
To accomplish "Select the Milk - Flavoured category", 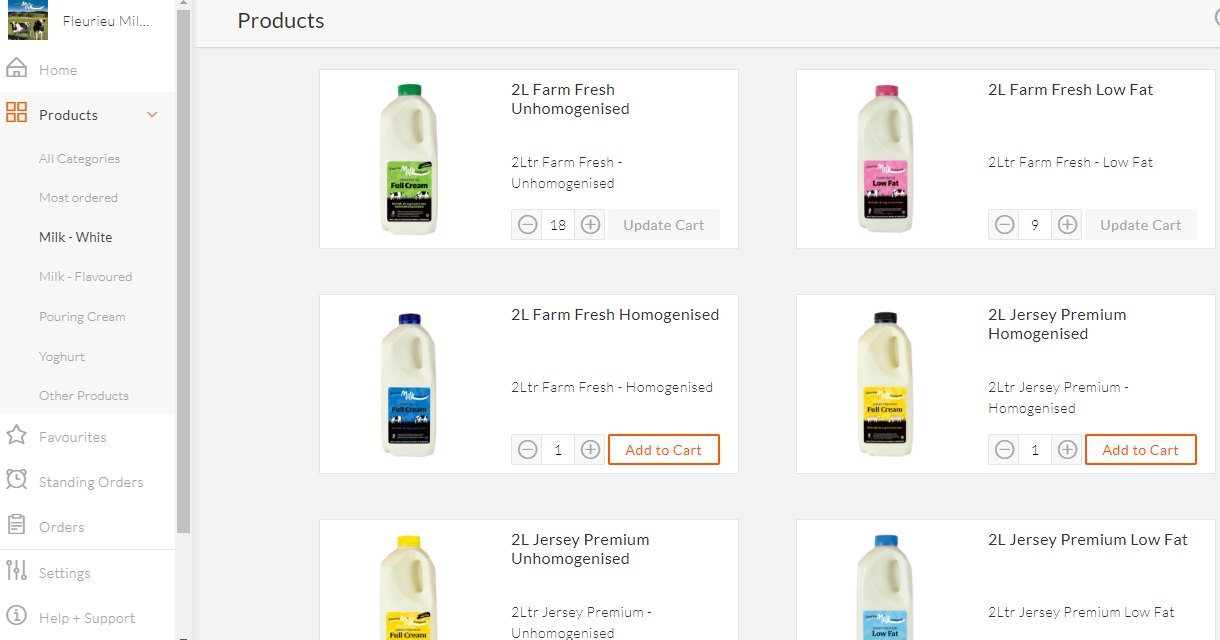I will tap(85, 276).
